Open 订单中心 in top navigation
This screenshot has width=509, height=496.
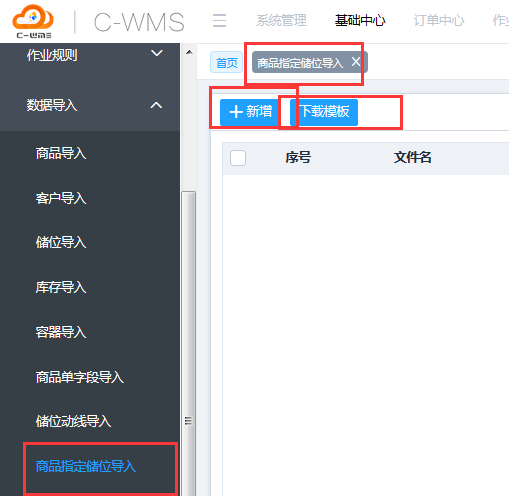439,21
